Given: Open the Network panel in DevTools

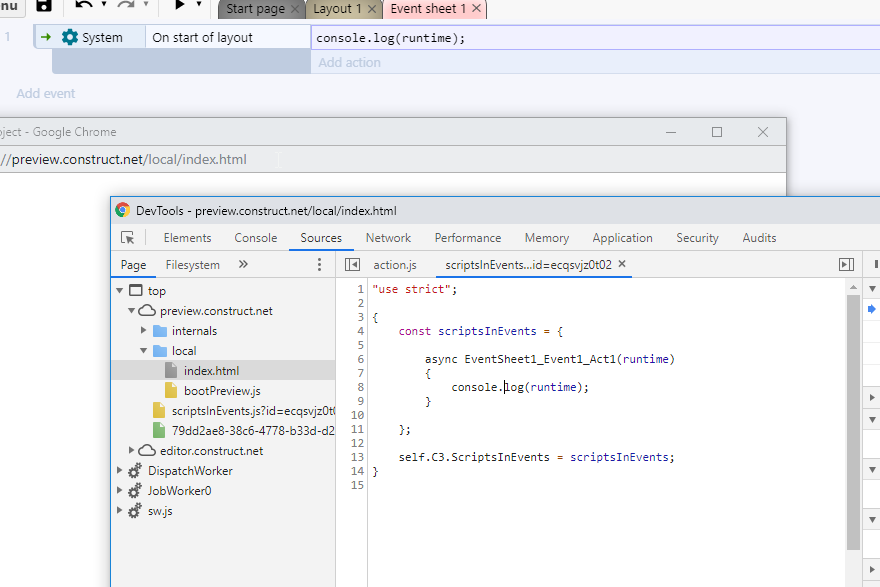Looking at the screenshot, I should click(388, 238).
